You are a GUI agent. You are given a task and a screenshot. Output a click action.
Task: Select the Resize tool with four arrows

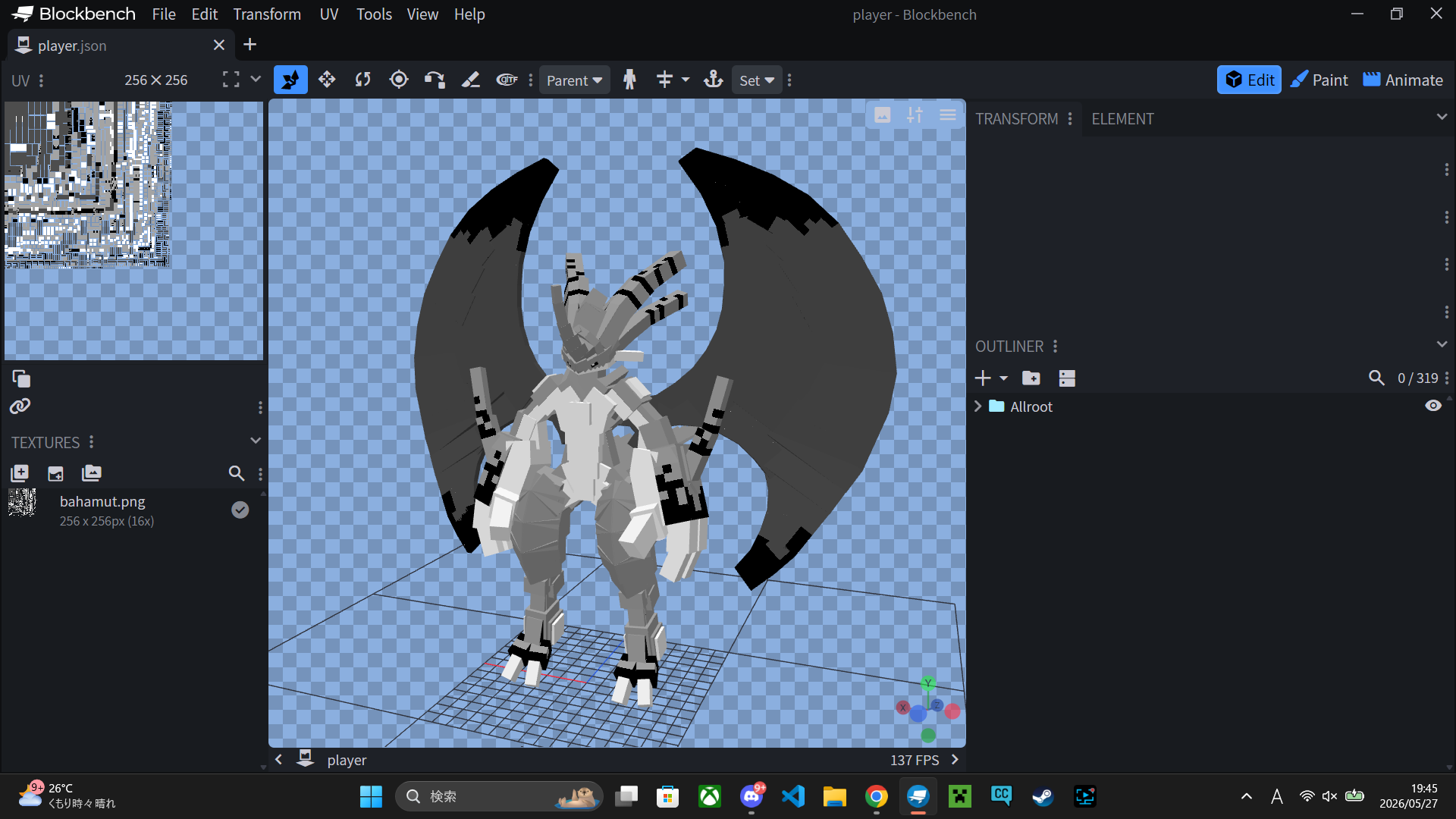tap(327, 80)
